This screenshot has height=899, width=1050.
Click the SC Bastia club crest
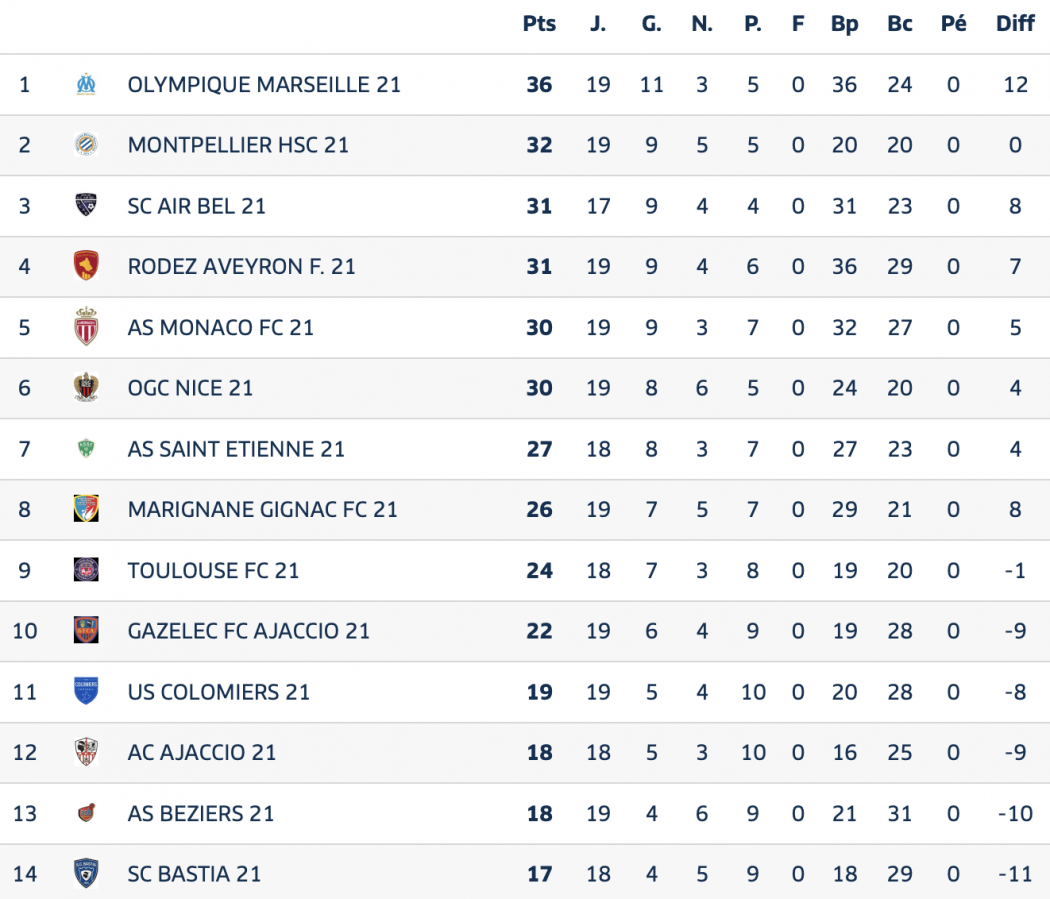86,874
